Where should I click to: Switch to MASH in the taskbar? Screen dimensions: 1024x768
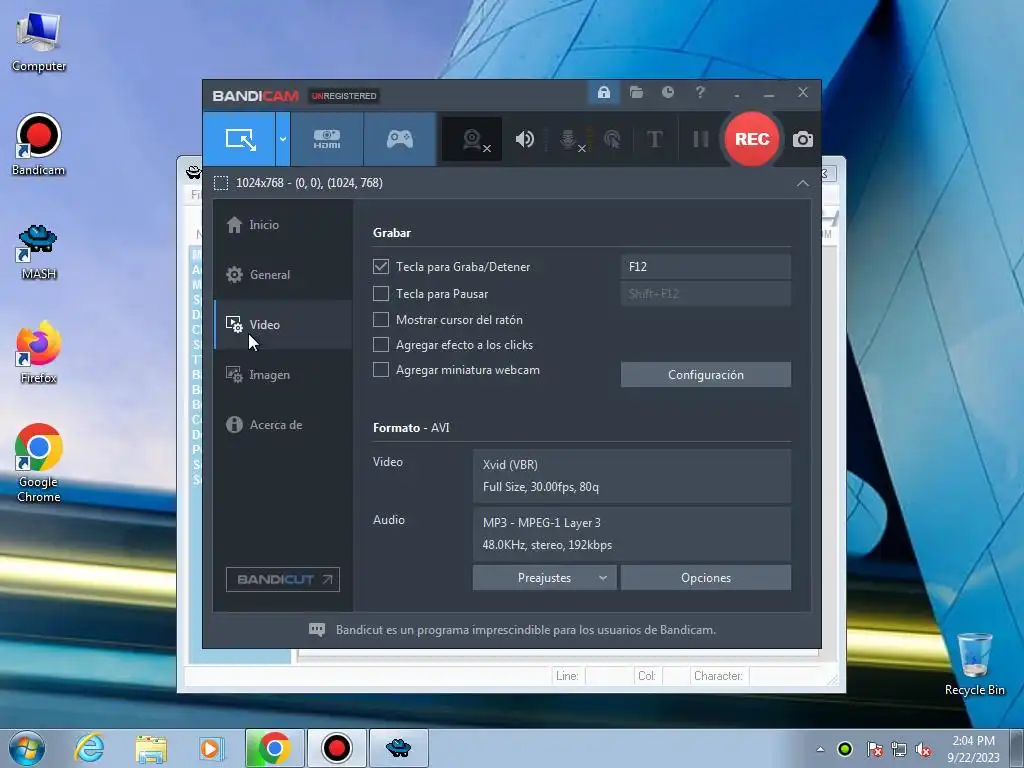click(398, 748)
